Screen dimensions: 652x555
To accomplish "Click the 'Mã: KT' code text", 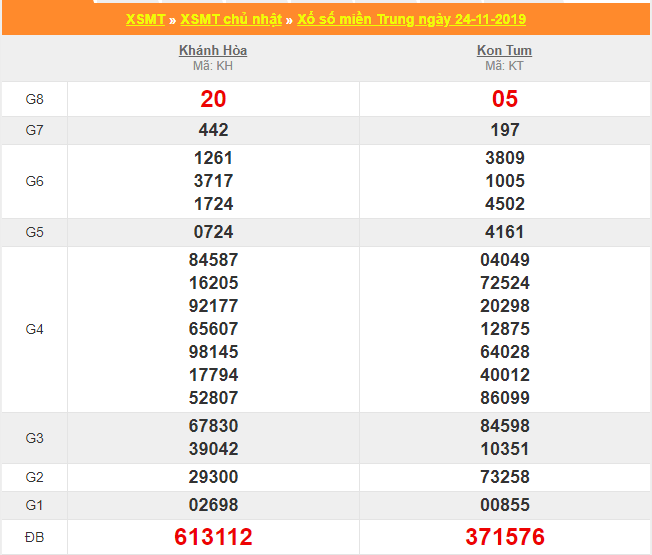I will coord(504,66).
